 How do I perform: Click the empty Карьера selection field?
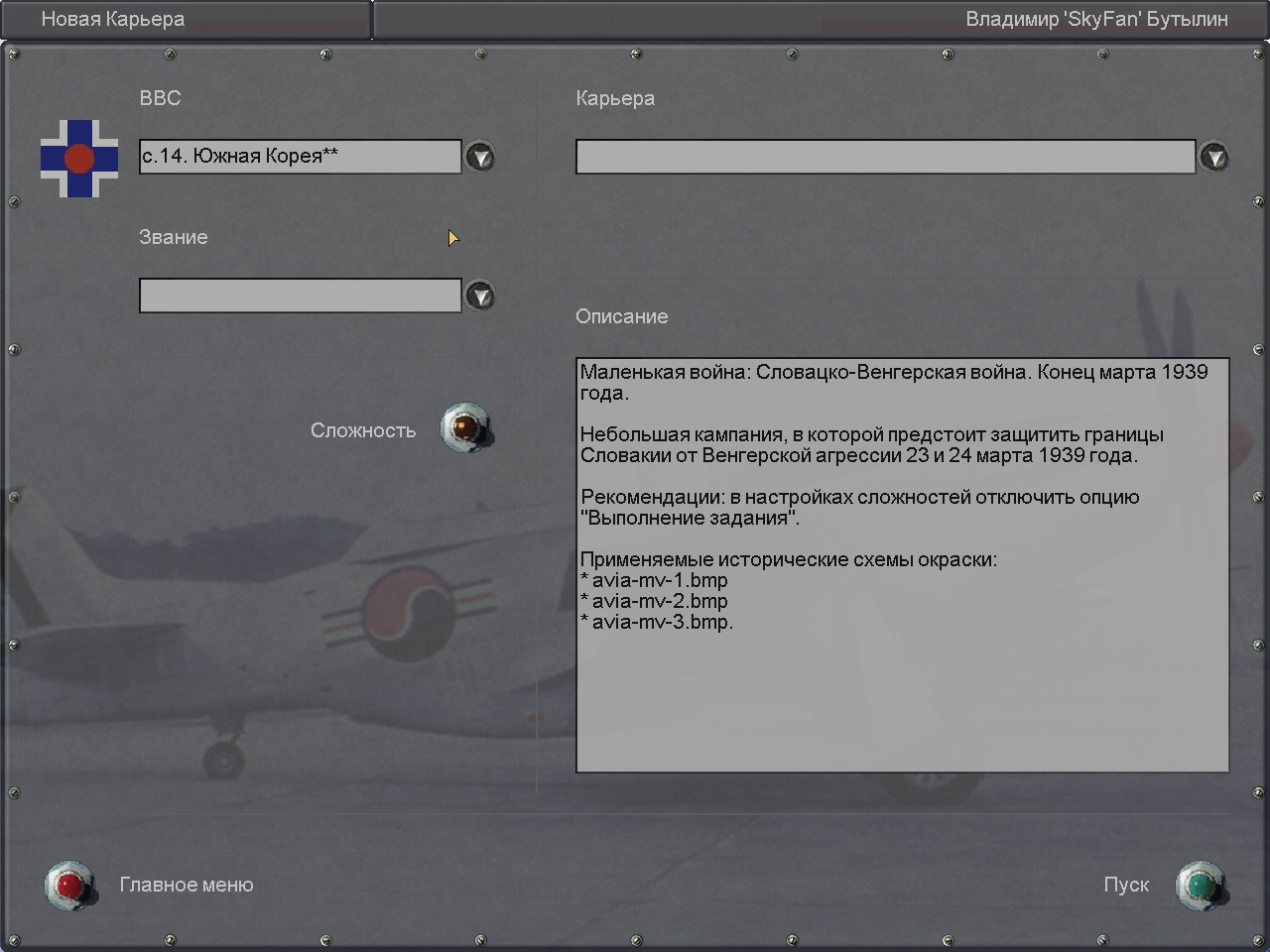pos(886,157)
